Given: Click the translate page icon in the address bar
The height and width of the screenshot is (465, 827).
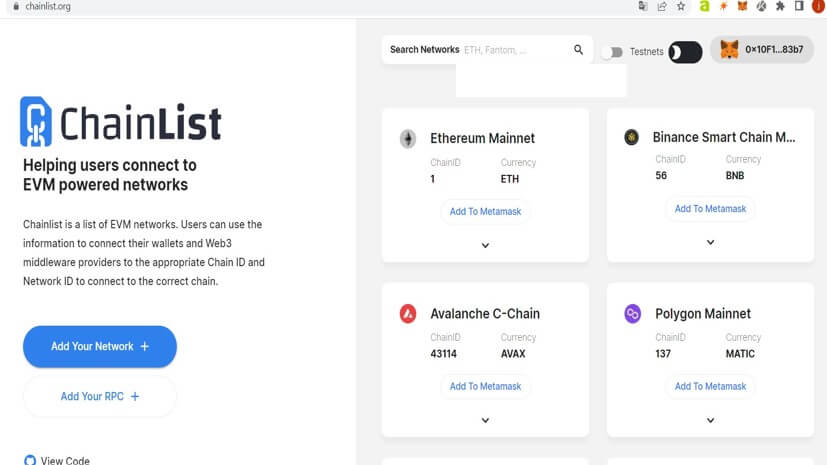Looking at the screenshot, I should [643, 6].
